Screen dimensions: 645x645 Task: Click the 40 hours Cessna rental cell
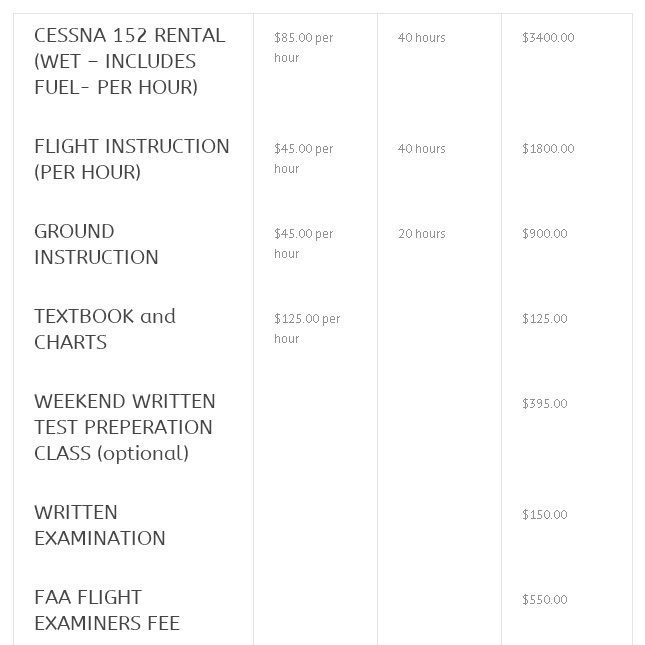422,37
